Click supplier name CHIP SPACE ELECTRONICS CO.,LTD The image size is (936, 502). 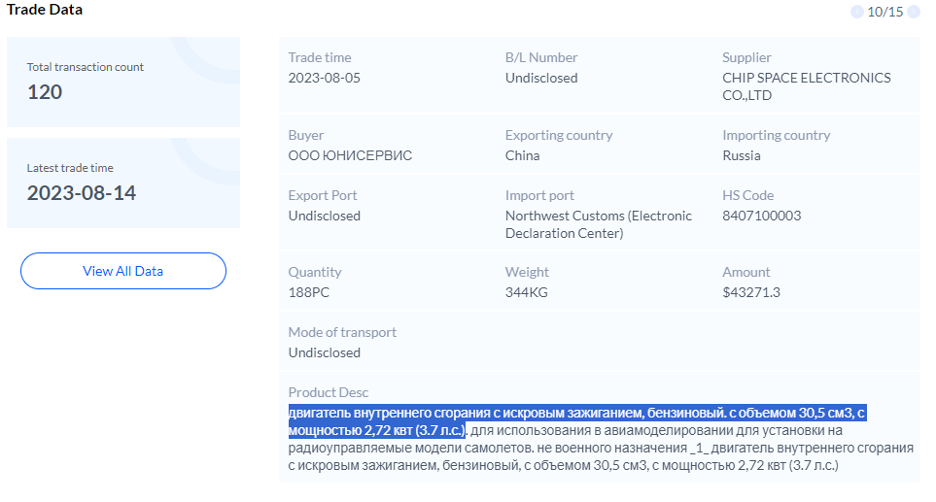click(x=806, y=87)
